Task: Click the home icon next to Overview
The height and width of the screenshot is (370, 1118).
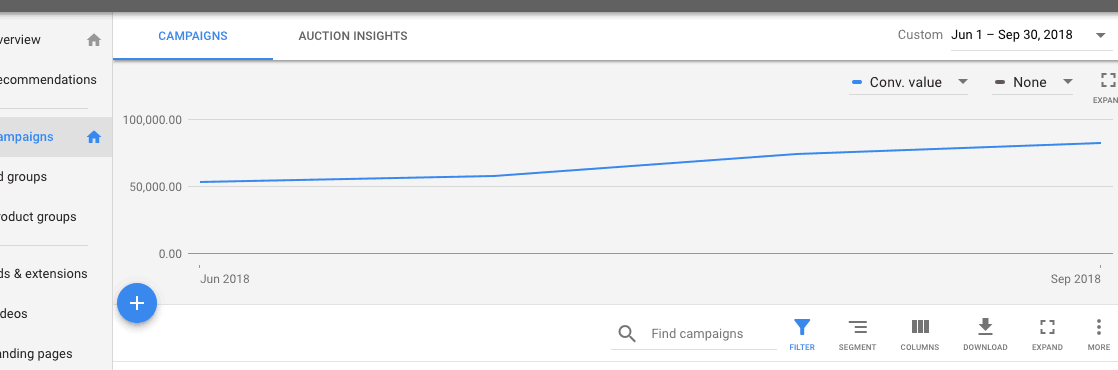Action: 94,40
